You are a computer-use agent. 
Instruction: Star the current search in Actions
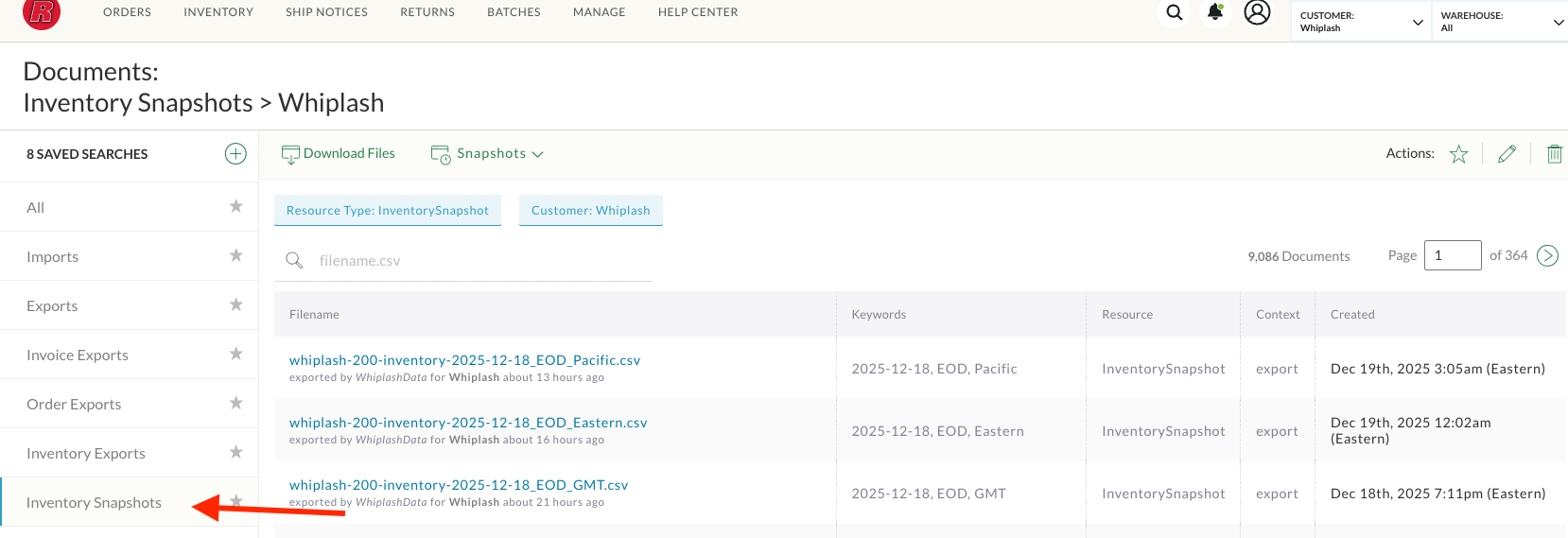(x=1458, y=154)
